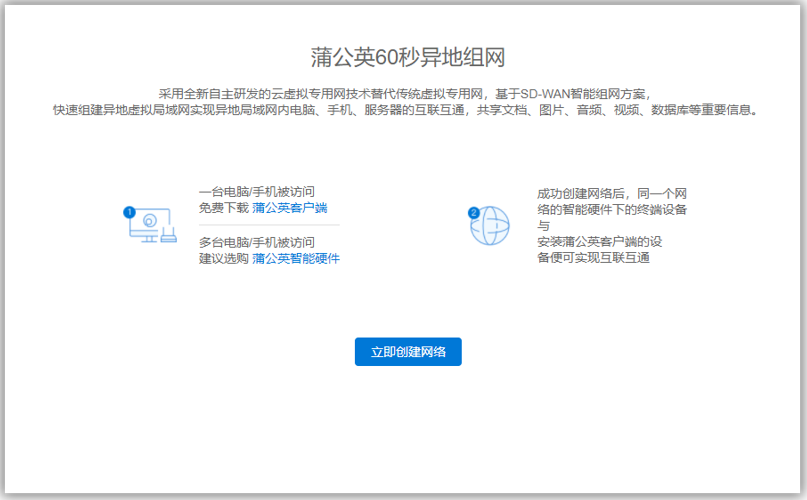
Task: Click the computer and router step 1 icon
Action: pyautogui.click(x=150, y=225)
